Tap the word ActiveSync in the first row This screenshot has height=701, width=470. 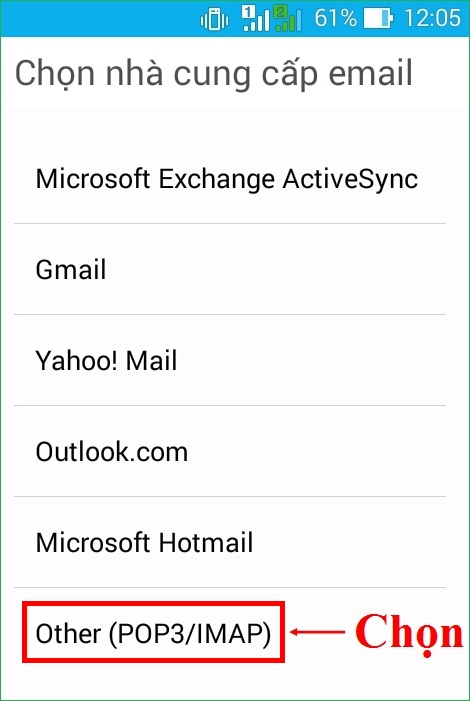pos(350,180)
